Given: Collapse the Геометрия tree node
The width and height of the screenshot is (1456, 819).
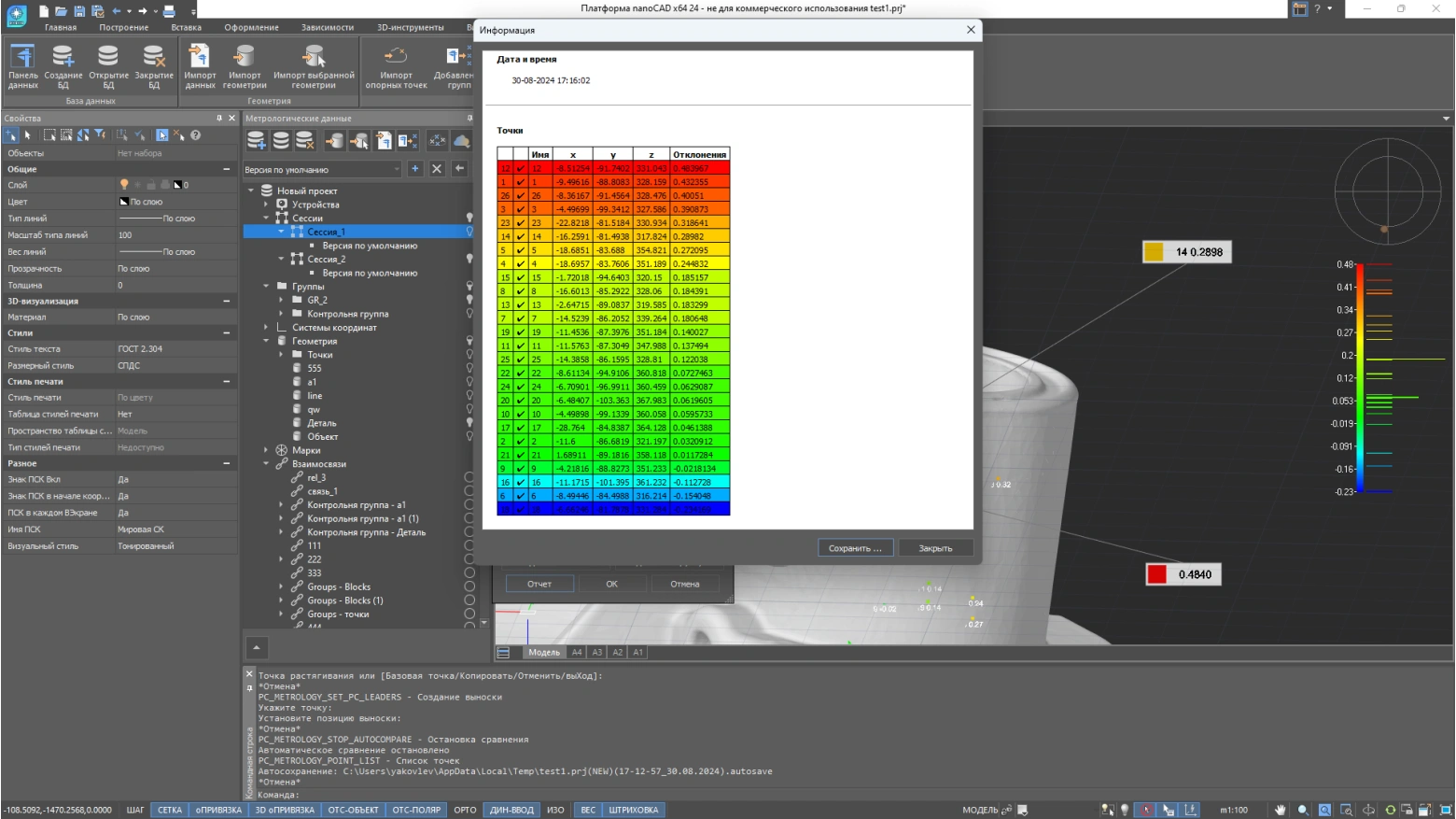Looking at the screenshot, I should click(266, 341).
